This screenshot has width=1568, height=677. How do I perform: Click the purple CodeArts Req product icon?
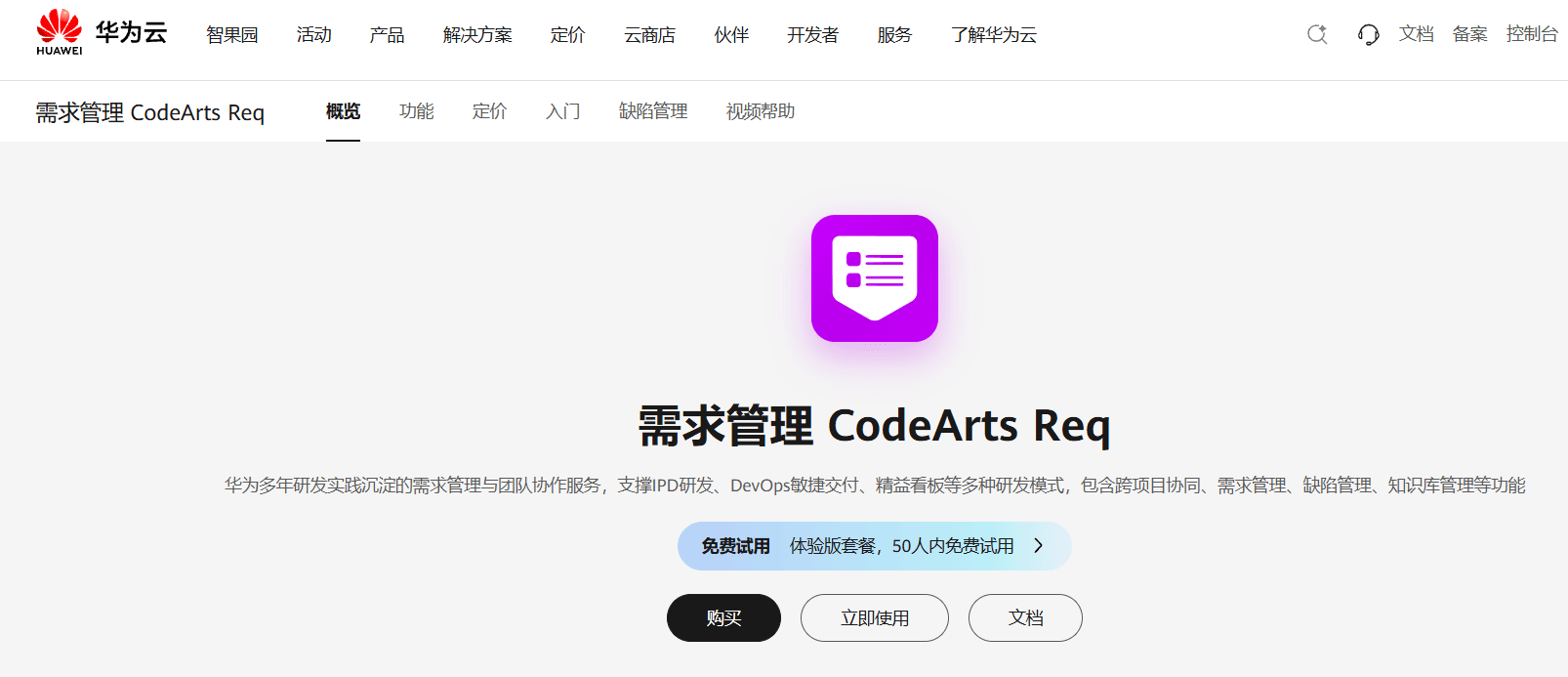coord(875,278)
